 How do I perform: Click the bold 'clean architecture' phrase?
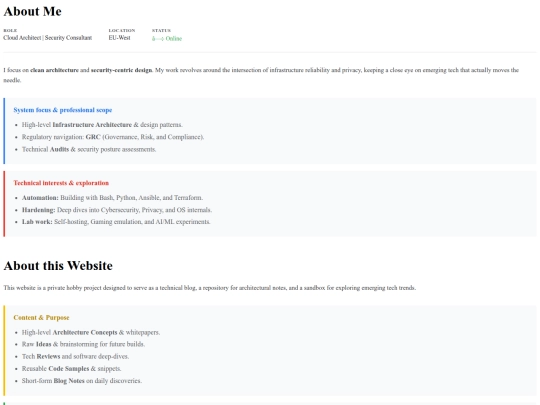[x=54, y=70]
